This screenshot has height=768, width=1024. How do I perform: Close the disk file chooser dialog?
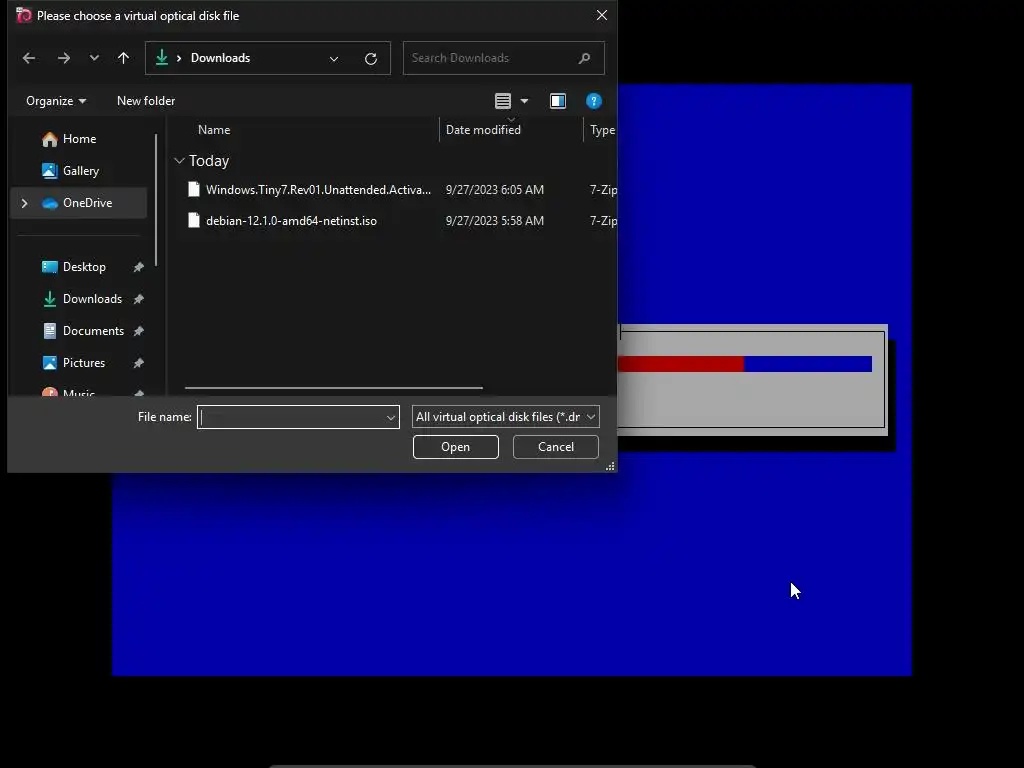[602, 15]
